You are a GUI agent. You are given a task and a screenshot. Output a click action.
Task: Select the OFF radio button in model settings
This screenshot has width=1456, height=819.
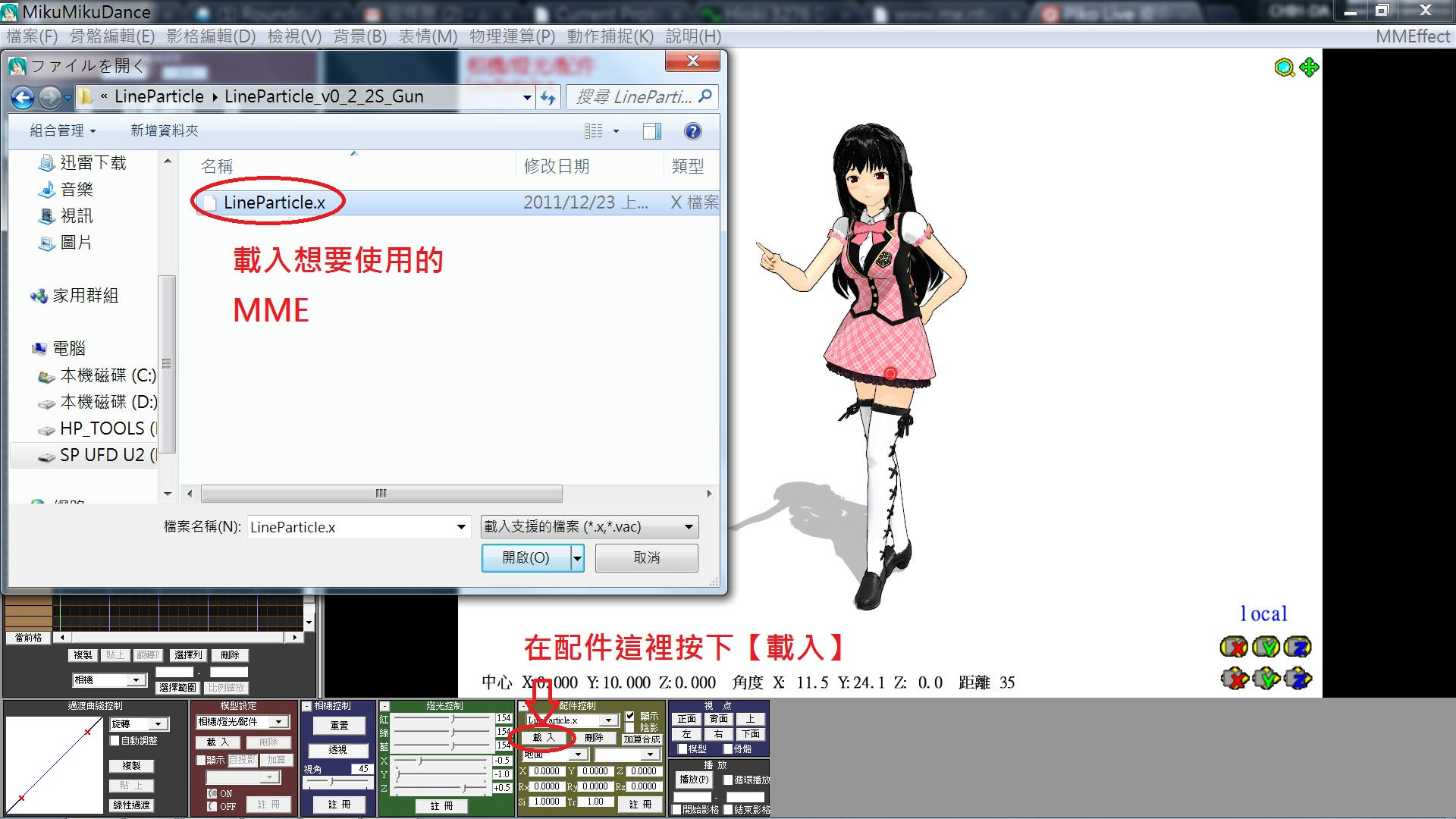click(212, 806)
